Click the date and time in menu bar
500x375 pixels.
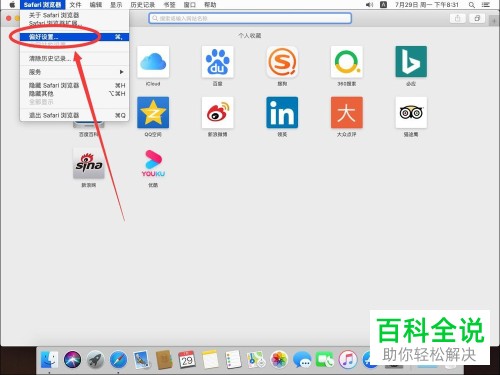click(427, 5)
